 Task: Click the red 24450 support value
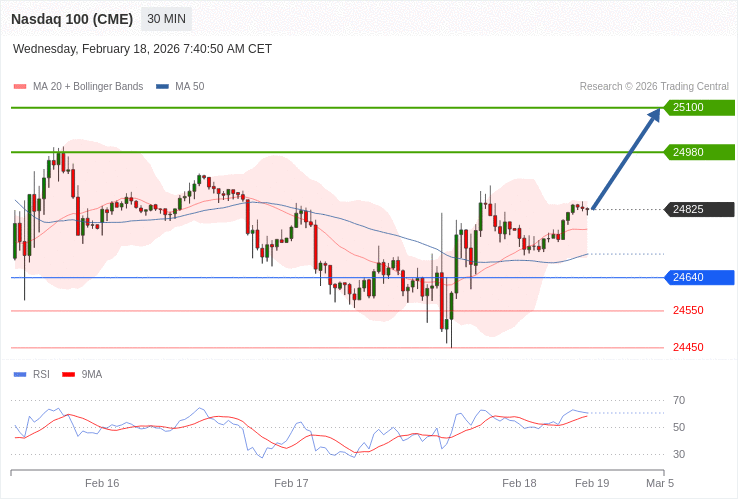click(x=688, y=347)
